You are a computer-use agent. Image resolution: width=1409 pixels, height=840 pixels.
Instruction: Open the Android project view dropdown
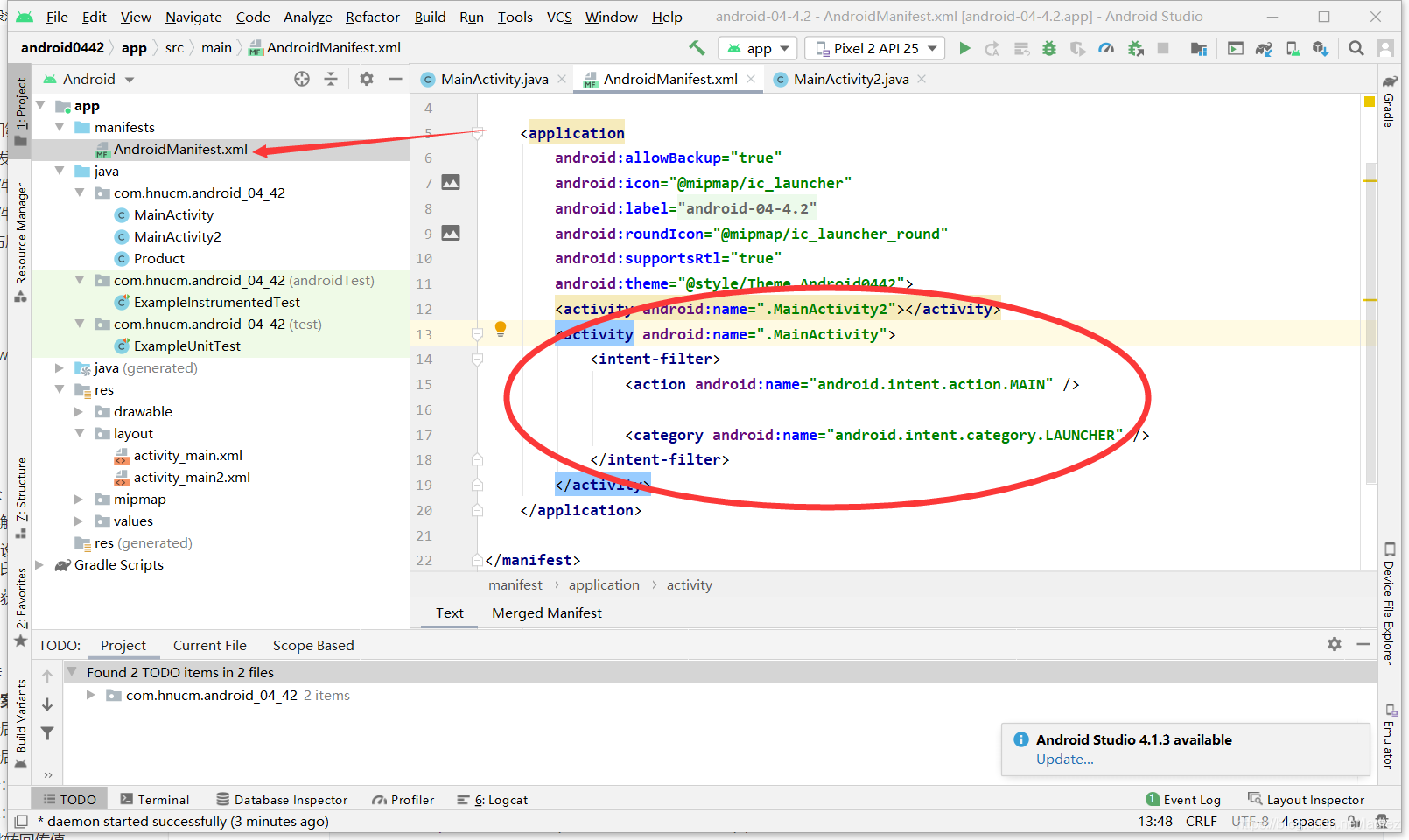(x=89, y=79)
